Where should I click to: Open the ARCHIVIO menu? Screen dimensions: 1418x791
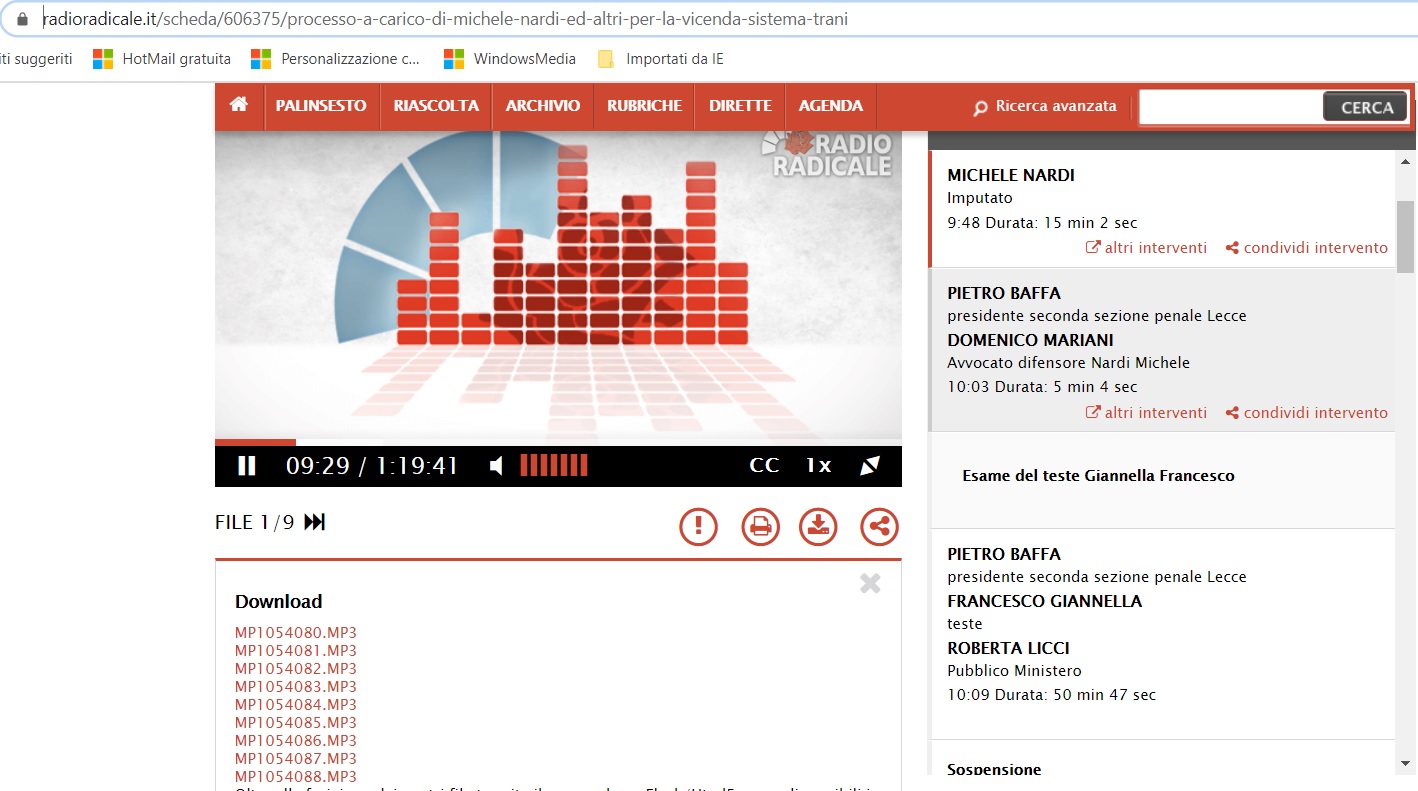[543, 106]
